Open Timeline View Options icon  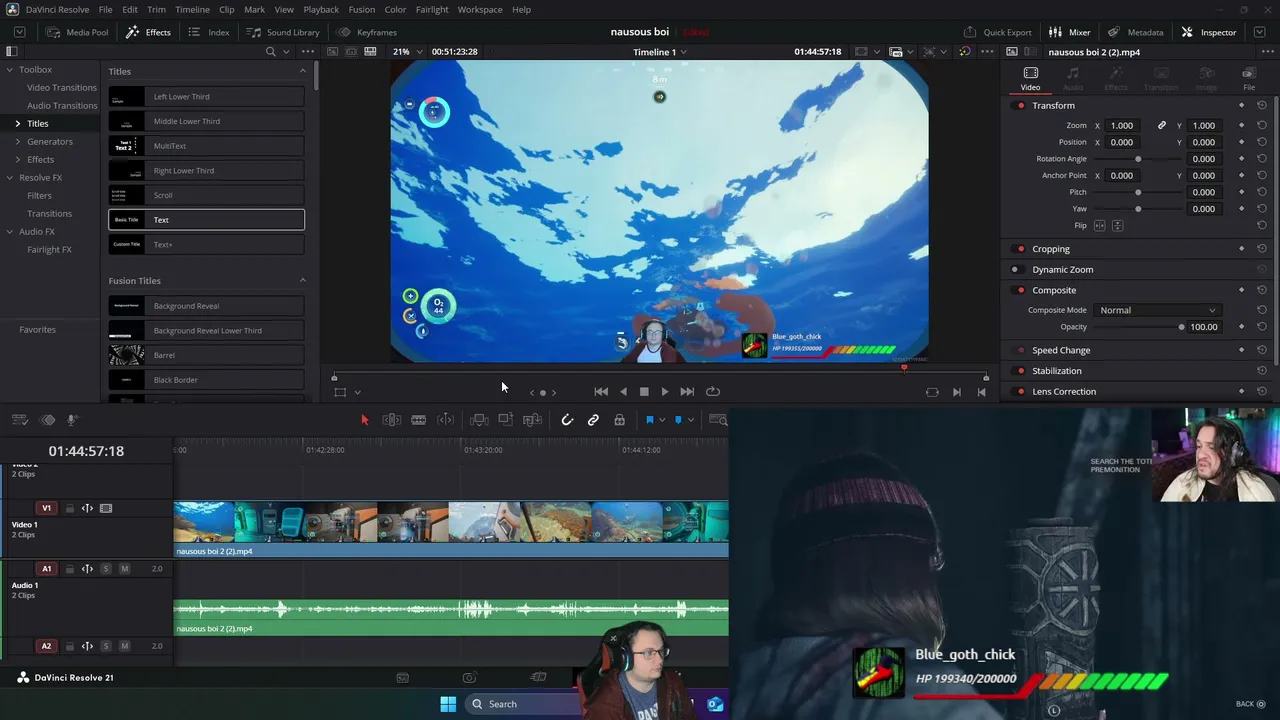pyautogui.click(x=19, y=420)
